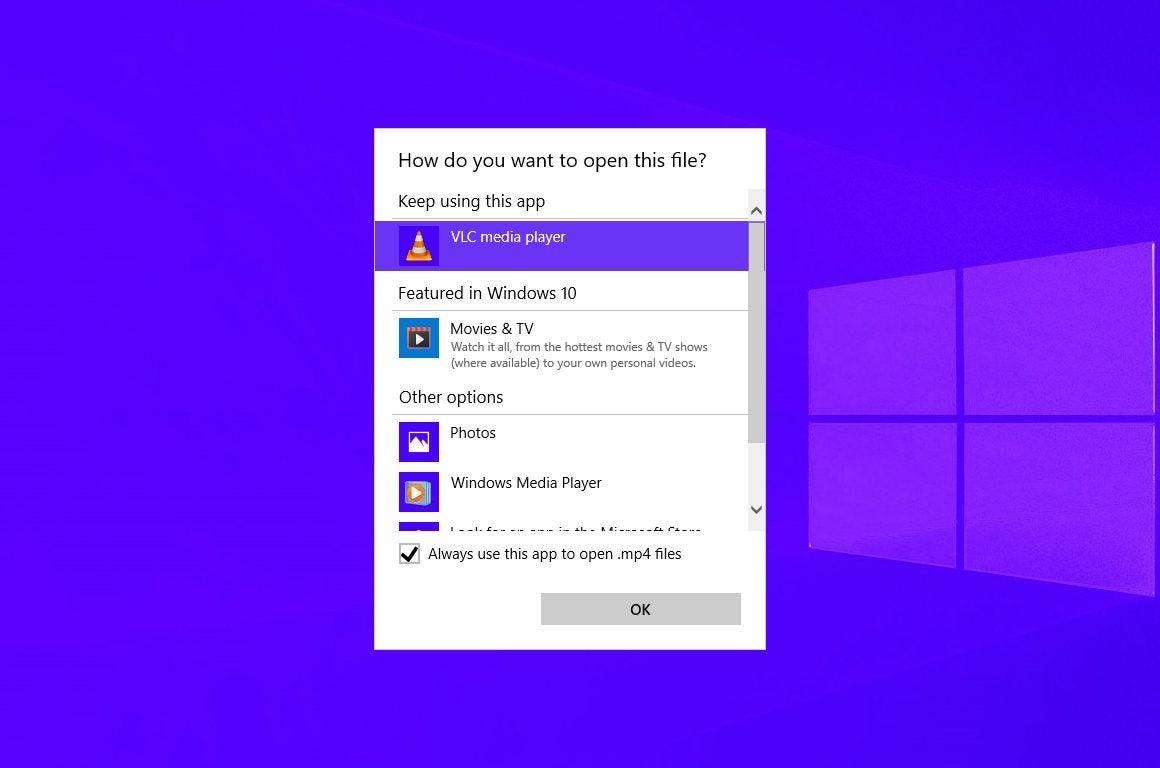Click the scroll up arrow in app list
Screen dimensions: 1160x768
[x=756, y=211]
